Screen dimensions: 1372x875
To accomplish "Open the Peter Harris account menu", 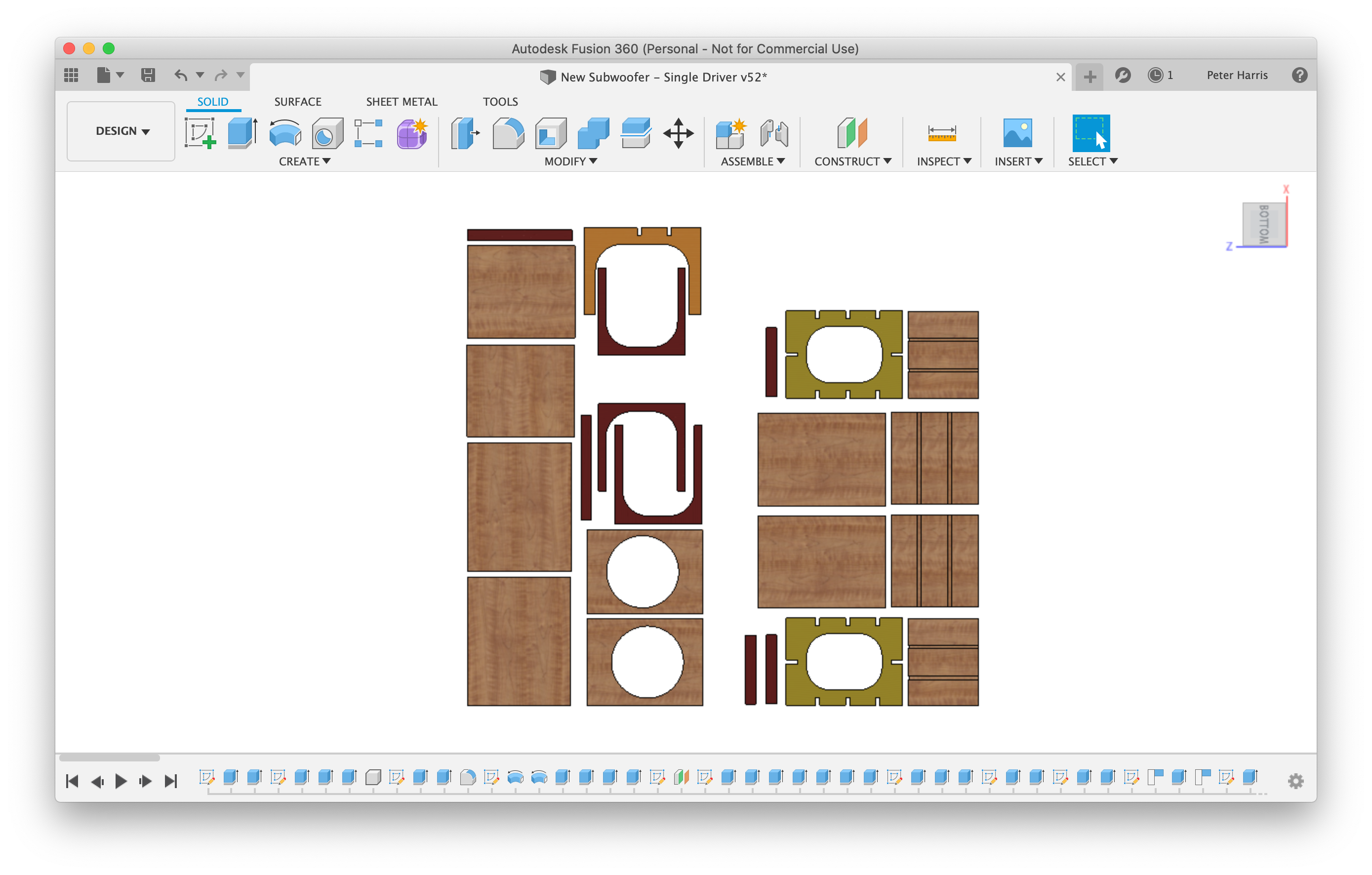I will (x=1236, y=75).
